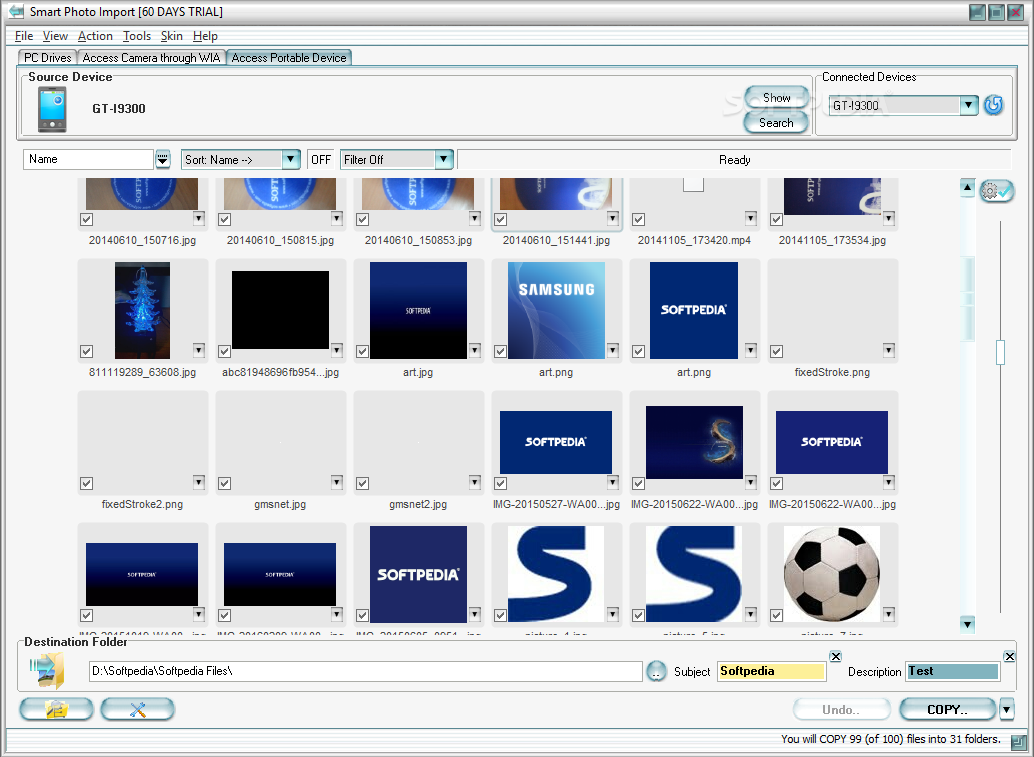The height and width of the screenshot is (757, 1034).
Task: Open the View menu
Action: coord(55,36)
